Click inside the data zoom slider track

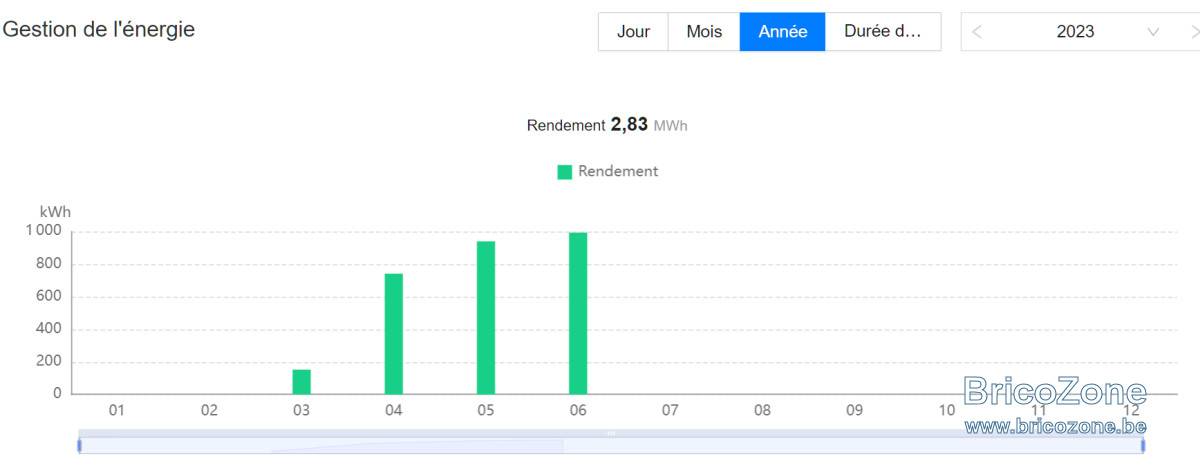(611, 446)
